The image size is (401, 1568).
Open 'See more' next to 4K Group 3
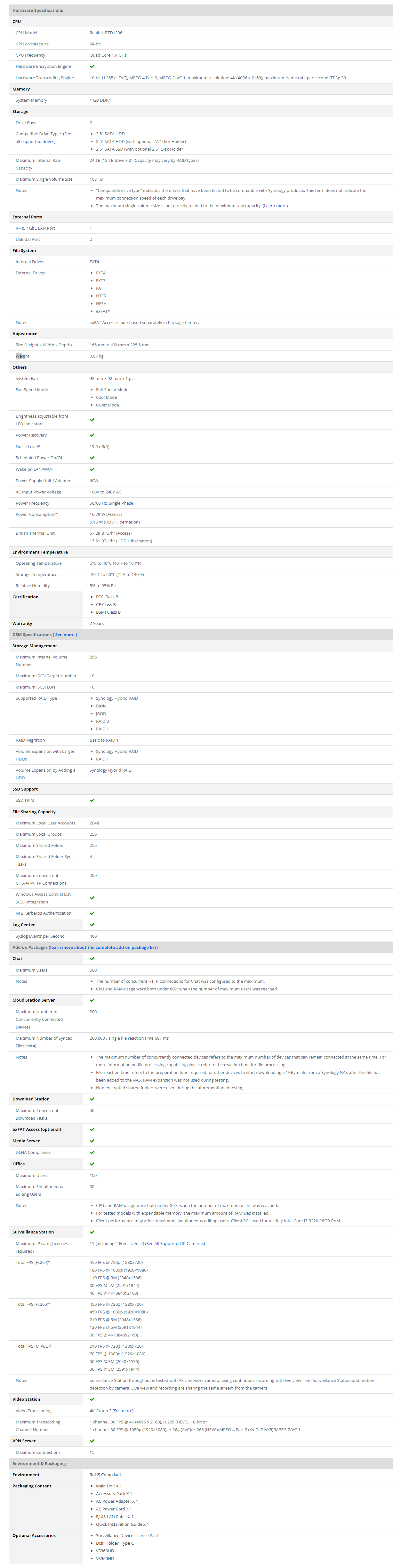coord(123,1411)
